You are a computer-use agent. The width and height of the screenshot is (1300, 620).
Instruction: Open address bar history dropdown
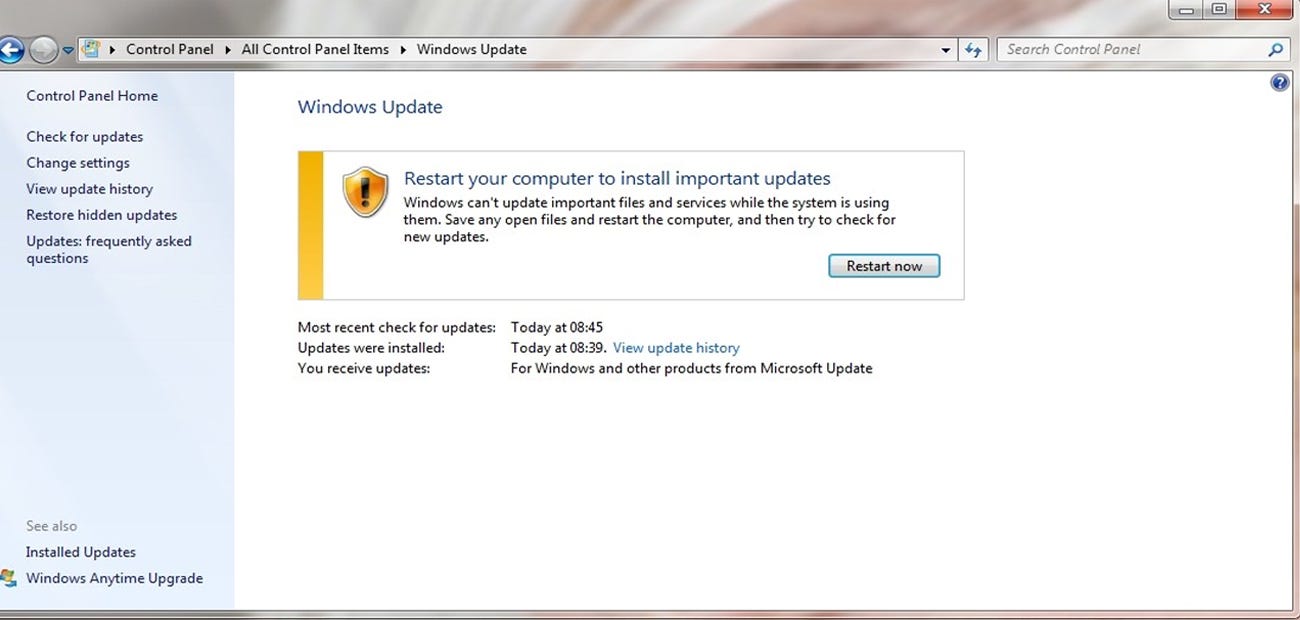point(946,50)
